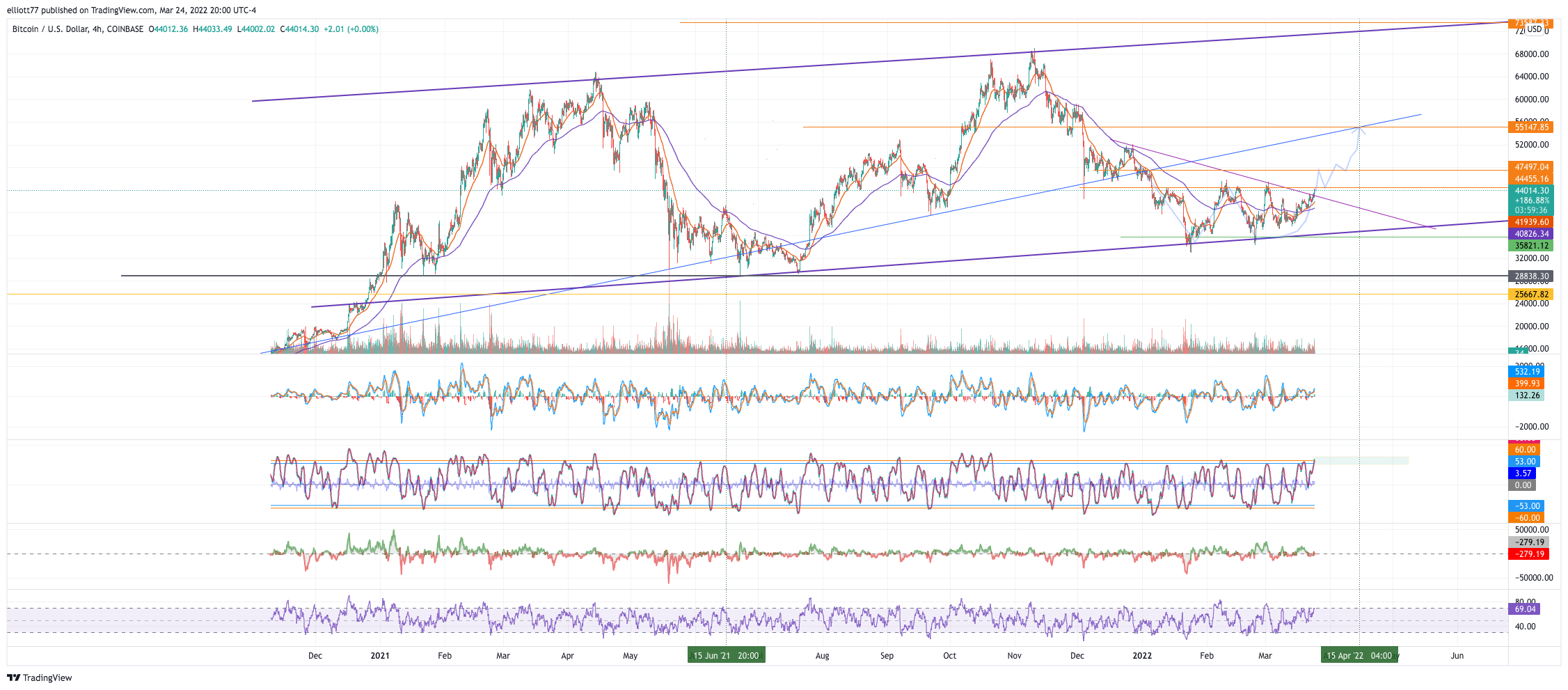The image size is (1568, 690).
Task: Click the TradingView logo at bottom left
Action: tap(40, 677)
